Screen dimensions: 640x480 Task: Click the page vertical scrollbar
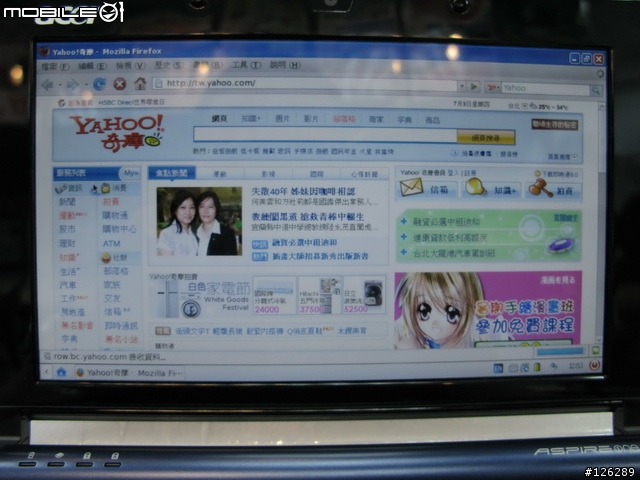point(602,224)
